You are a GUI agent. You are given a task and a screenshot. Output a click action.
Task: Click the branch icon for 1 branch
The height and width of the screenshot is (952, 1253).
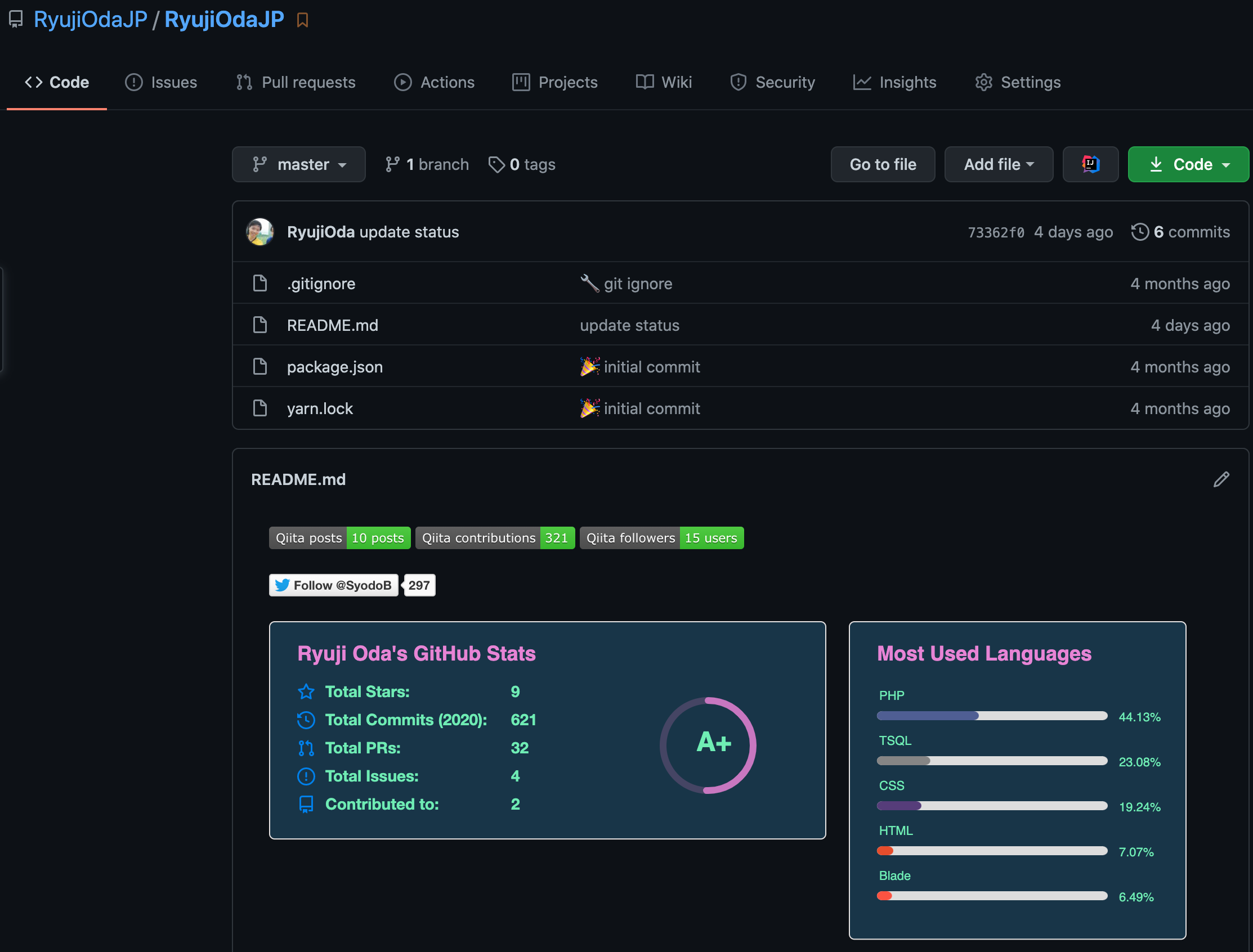[x=392, y=164]
